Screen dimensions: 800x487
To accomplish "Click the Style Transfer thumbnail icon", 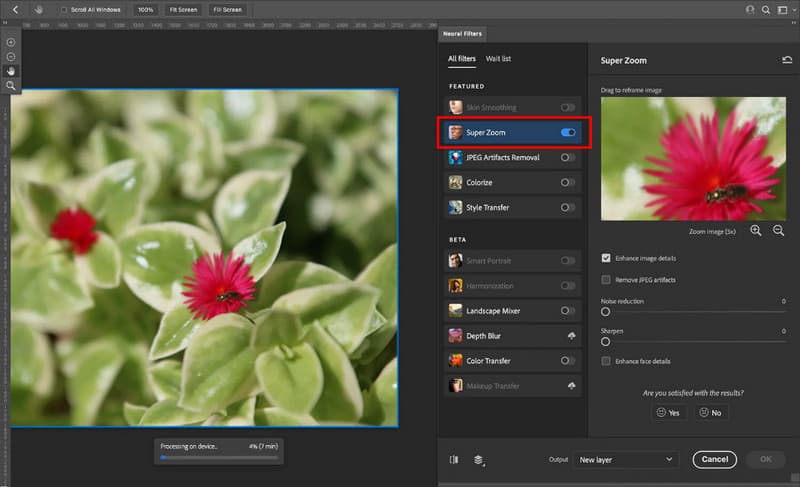I will tap(455, 207).
